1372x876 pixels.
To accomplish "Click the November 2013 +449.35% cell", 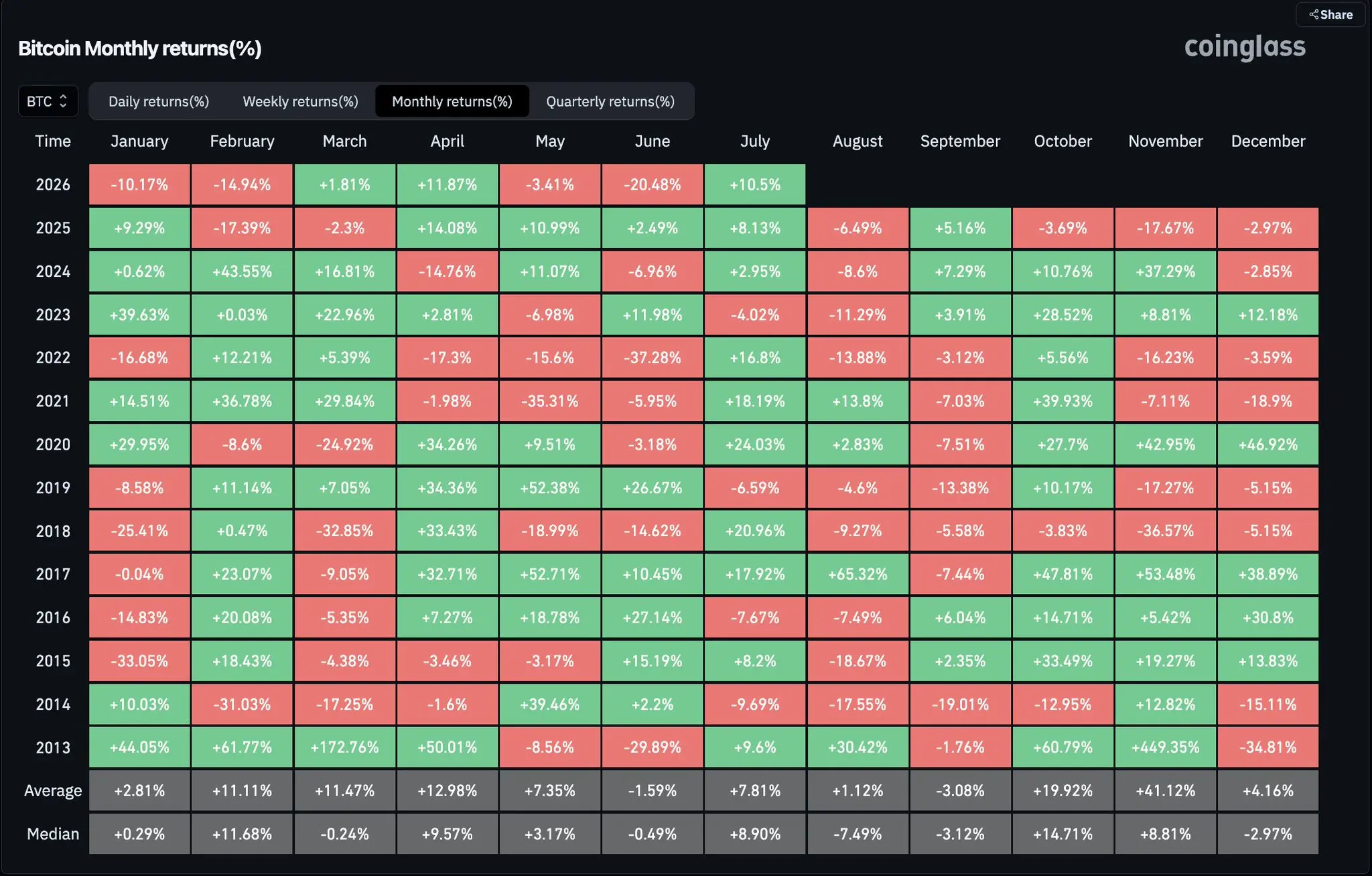I will click(1165, 747).
